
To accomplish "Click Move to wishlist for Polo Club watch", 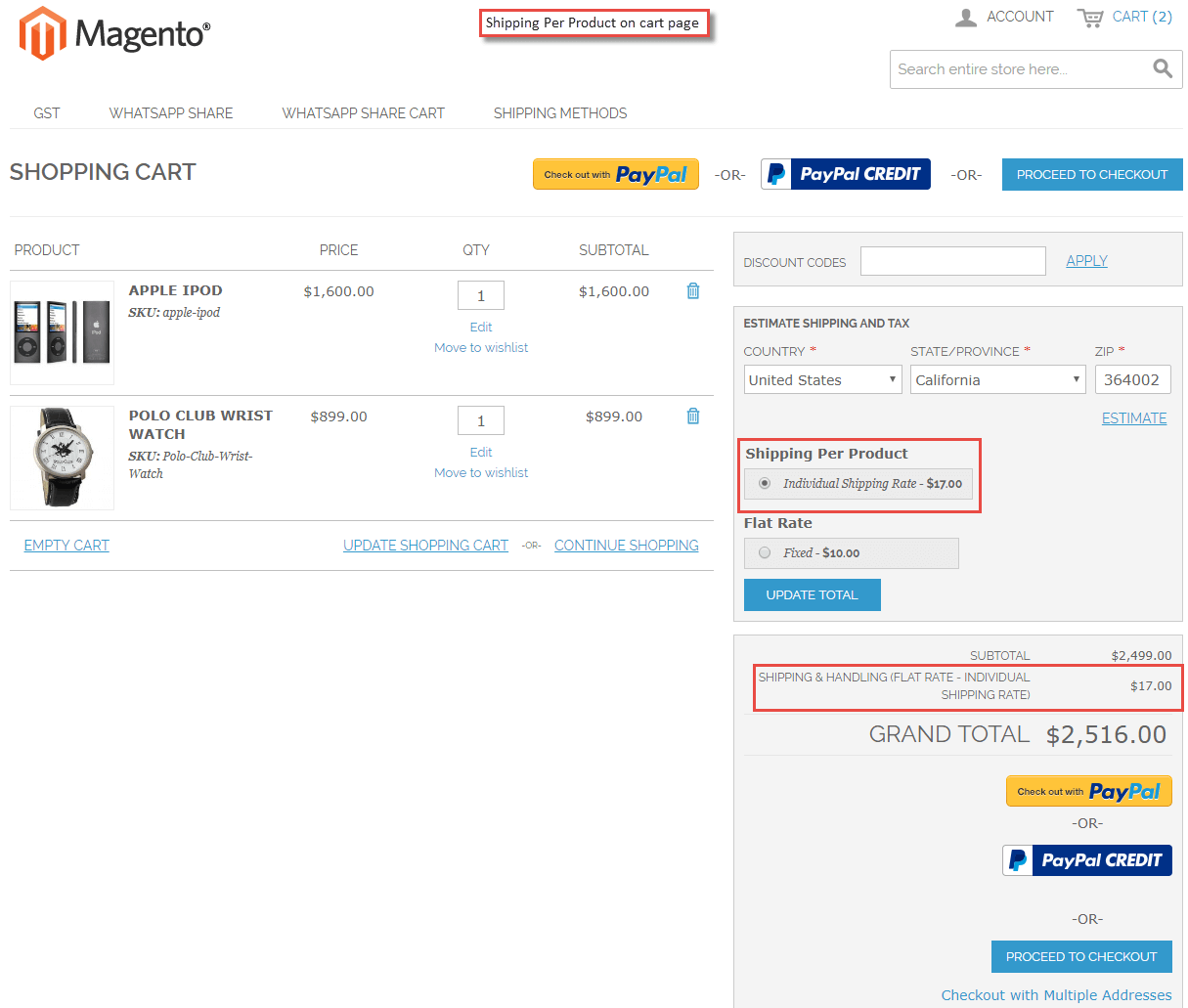I will 481,473.
